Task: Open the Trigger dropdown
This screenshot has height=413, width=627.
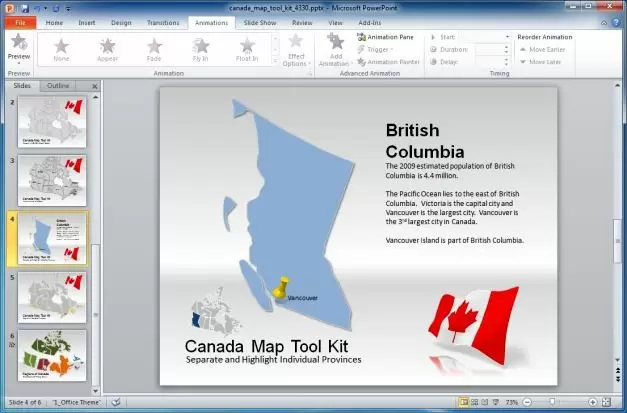Action: 378,49
